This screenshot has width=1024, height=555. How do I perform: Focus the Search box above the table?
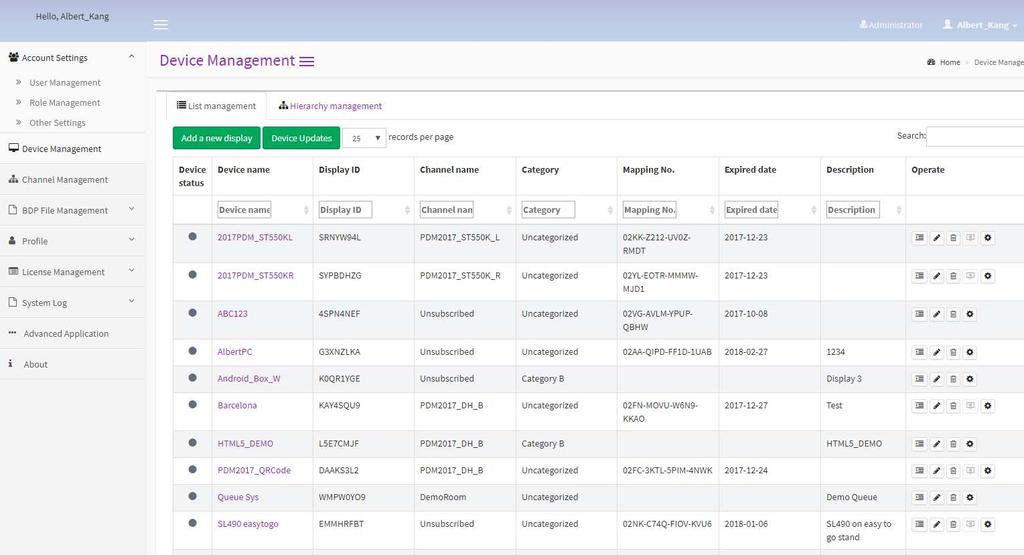click(x=975, y=136)
